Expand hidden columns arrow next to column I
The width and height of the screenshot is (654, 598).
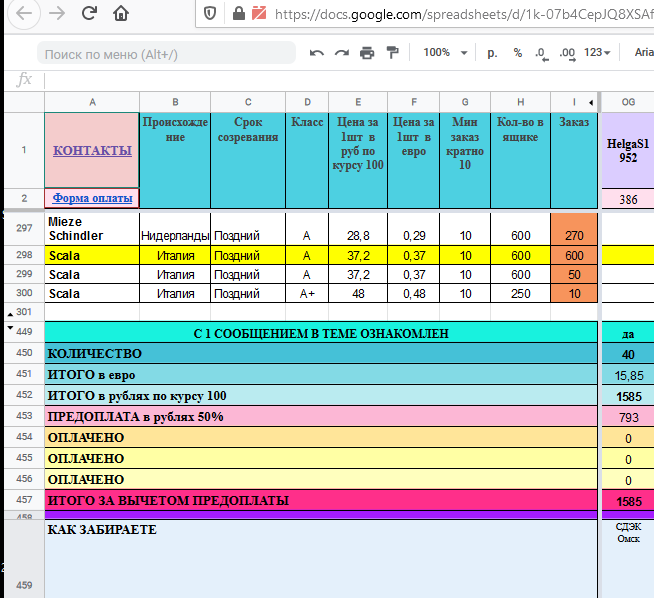point(591,102)
